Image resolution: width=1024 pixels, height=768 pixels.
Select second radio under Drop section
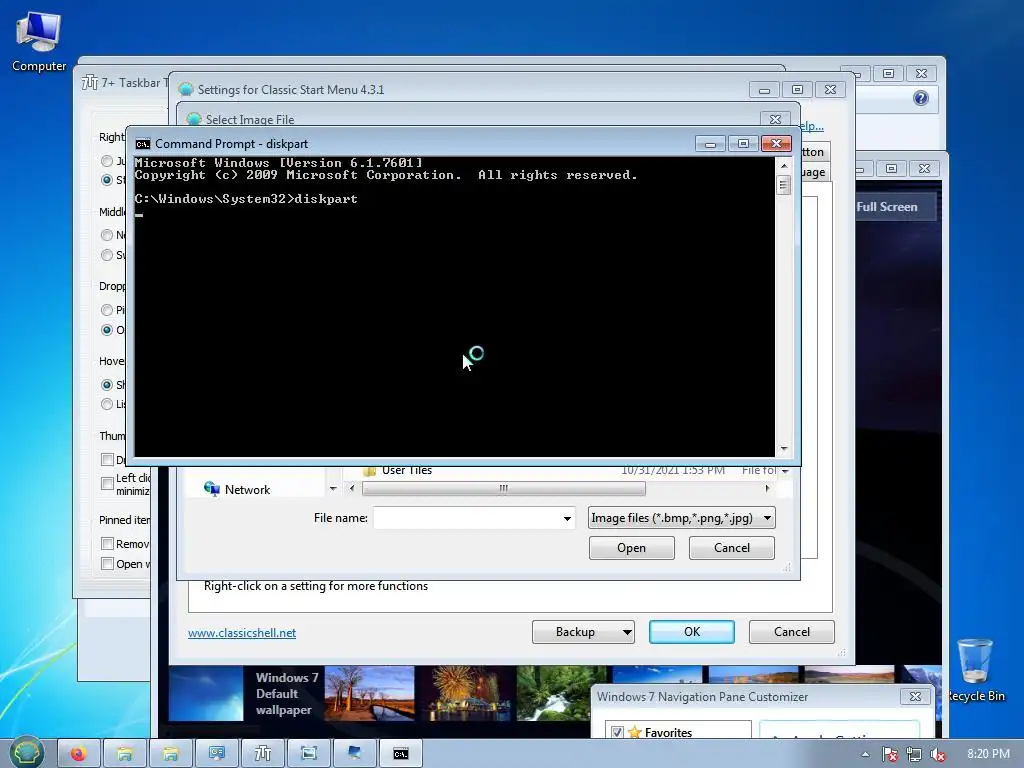click(107, 330)
